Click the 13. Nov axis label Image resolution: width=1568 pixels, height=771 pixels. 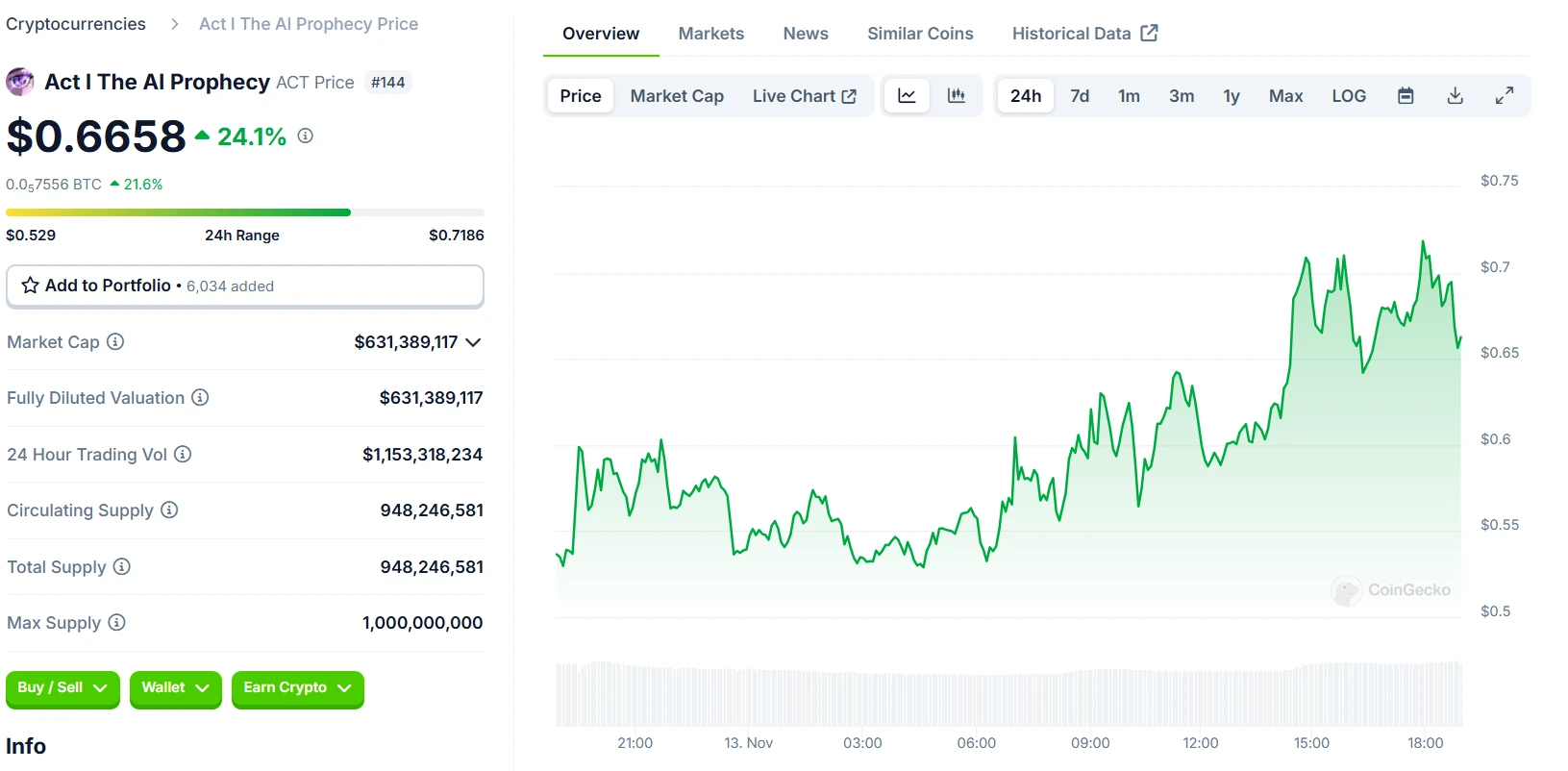click(x=749, y=743)
